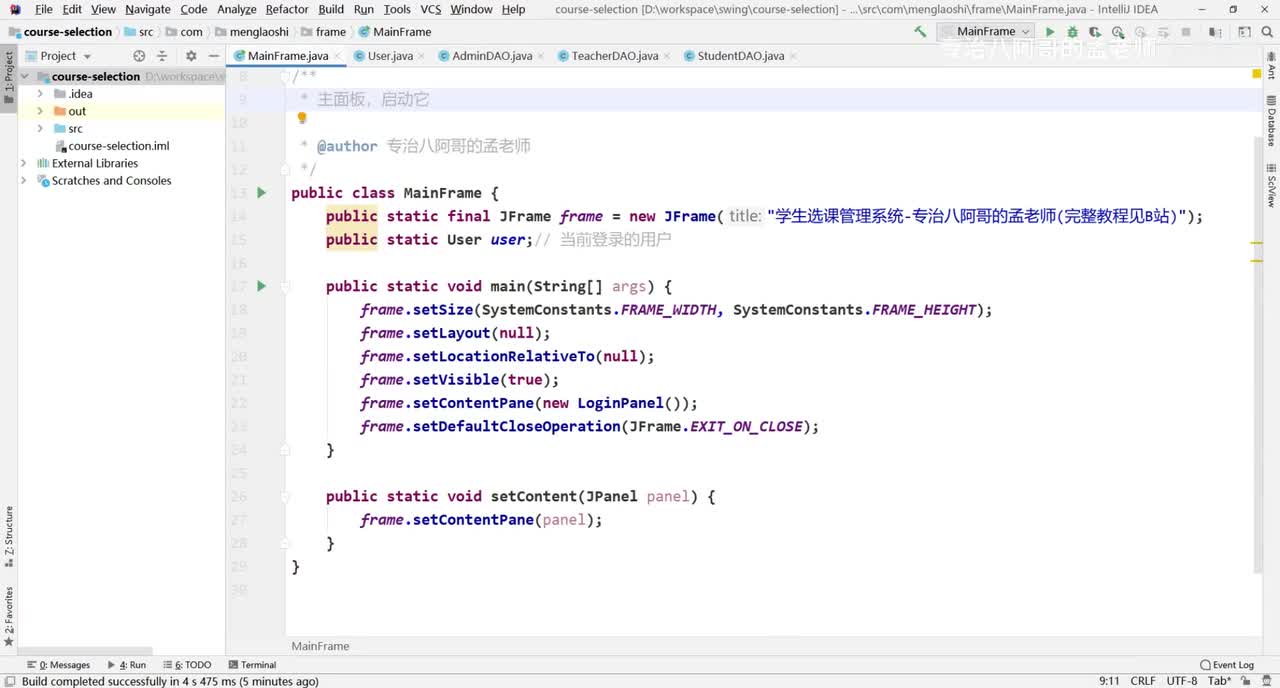
Task: Open the Run tool window tab
Action: tap(126, 665)
